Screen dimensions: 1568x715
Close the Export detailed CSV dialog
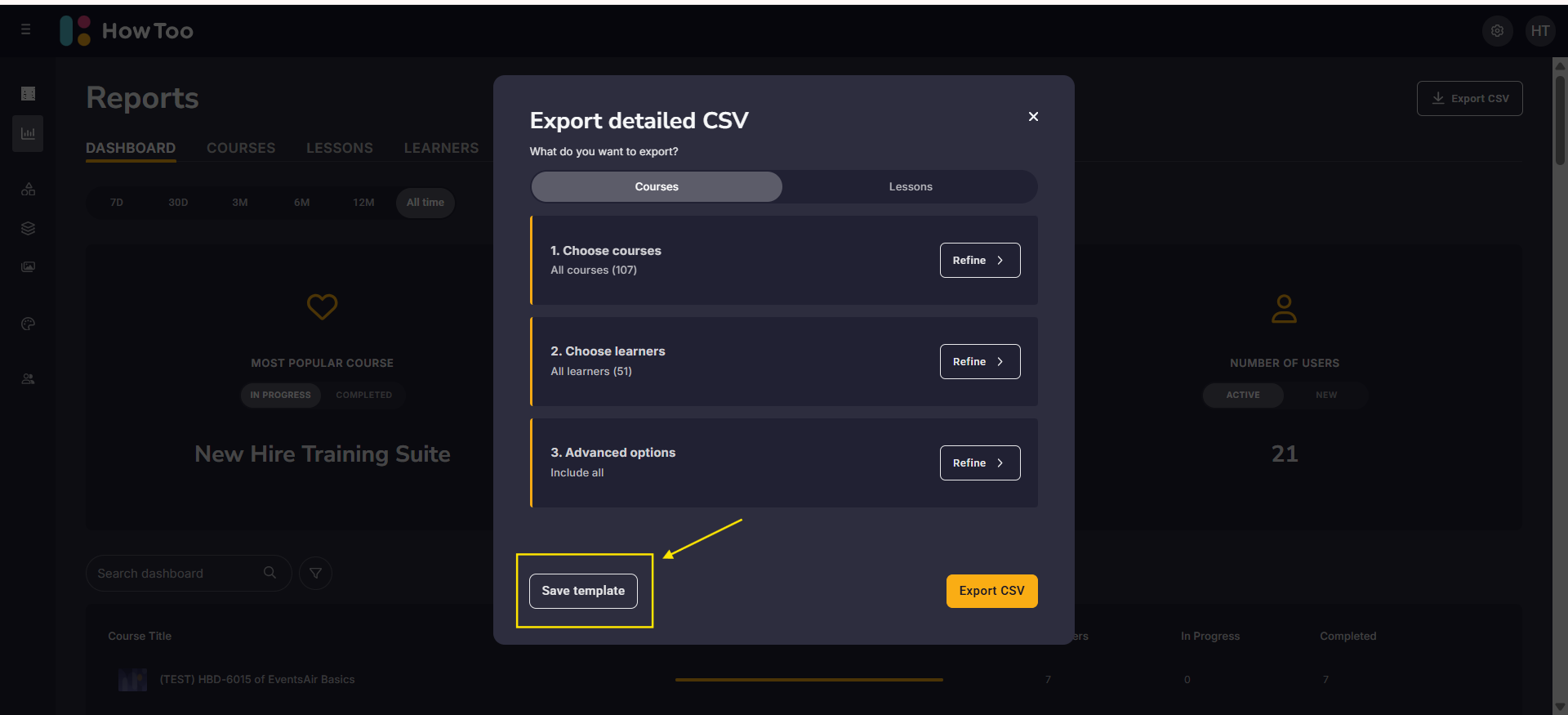[x=1033, y=117]
